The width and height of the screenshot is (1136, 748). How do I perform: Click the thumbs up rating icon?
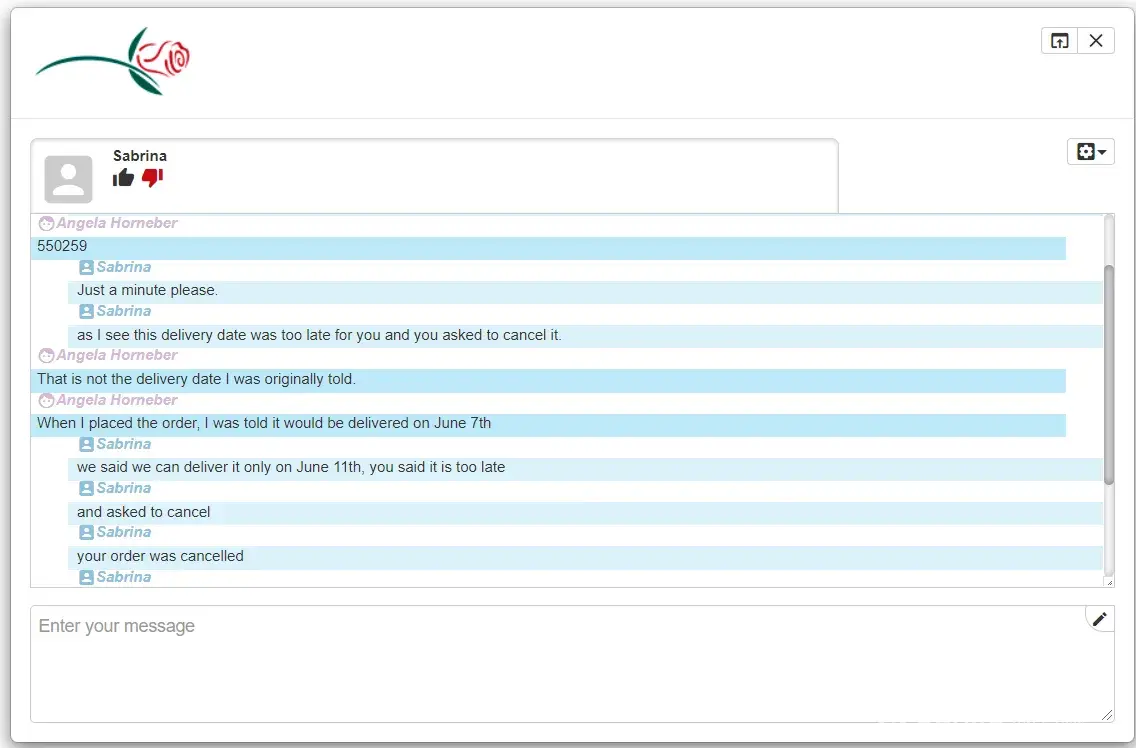(123, 178)
